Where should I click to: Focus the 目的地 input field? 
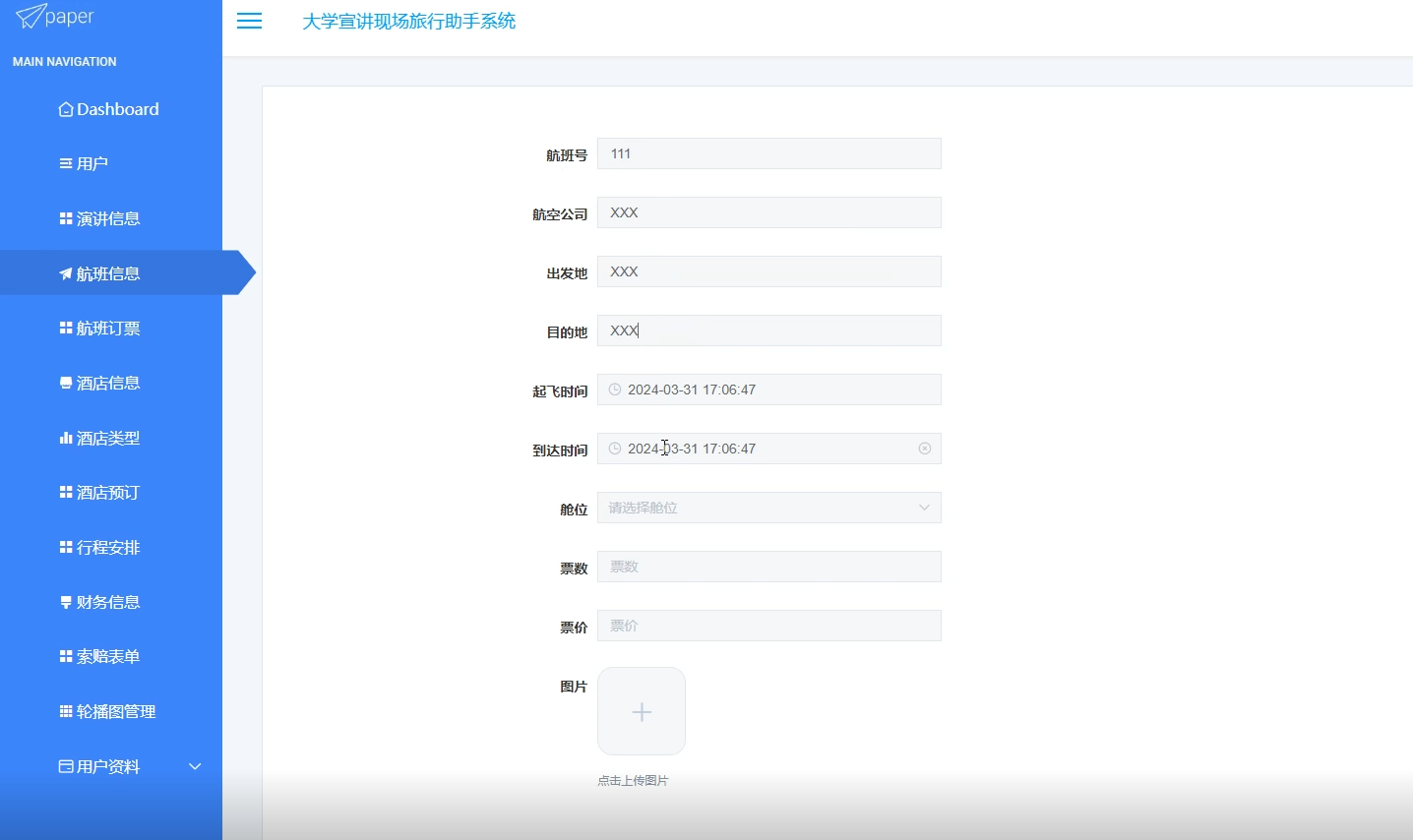coord(769,330)
